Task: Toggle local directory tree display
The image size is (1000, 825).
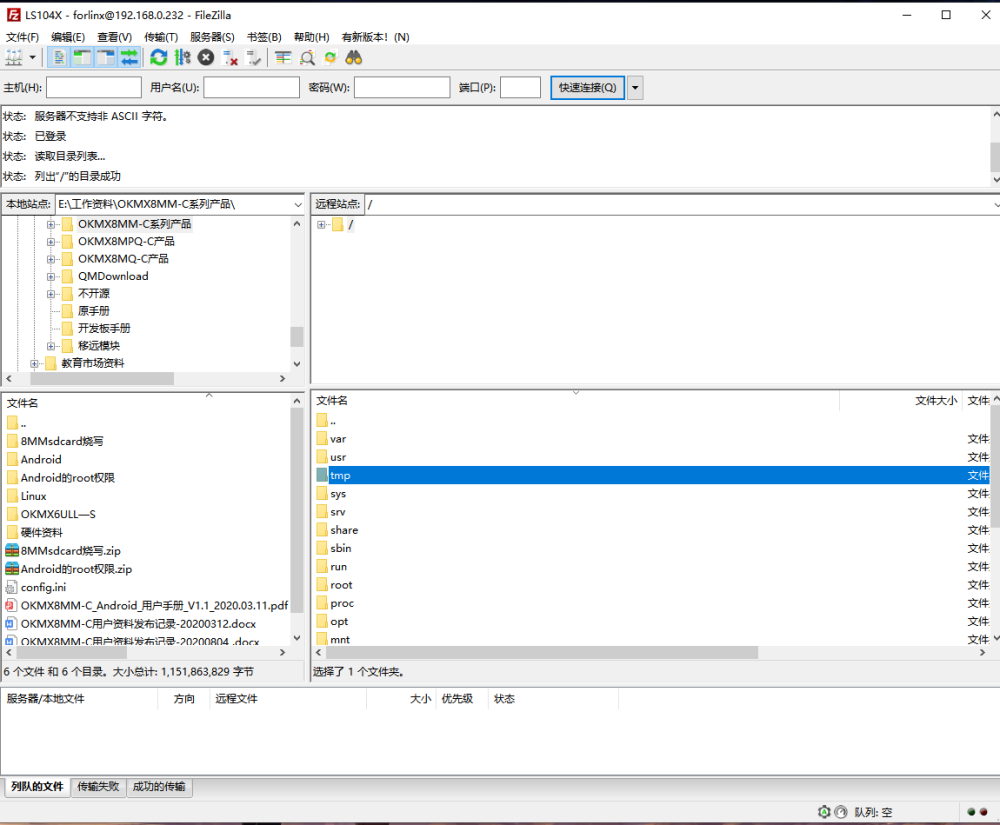Action: [x=82, y=58]
